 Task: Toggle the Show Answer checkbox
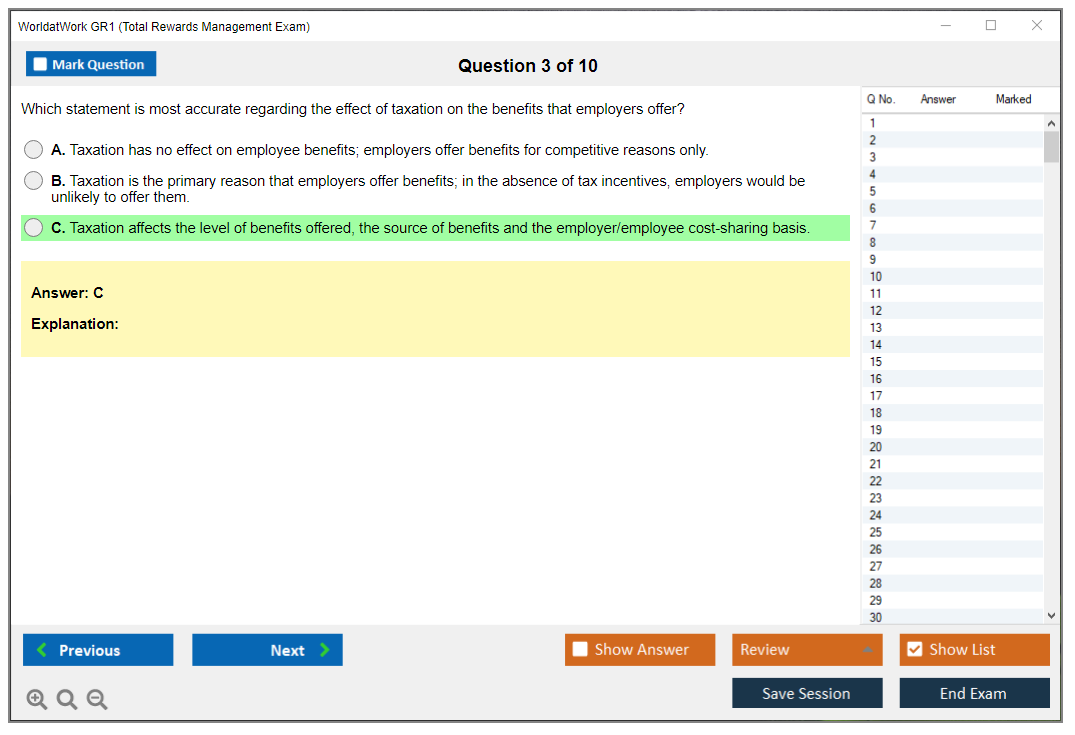pyautogui.click(x=580, y=650)
